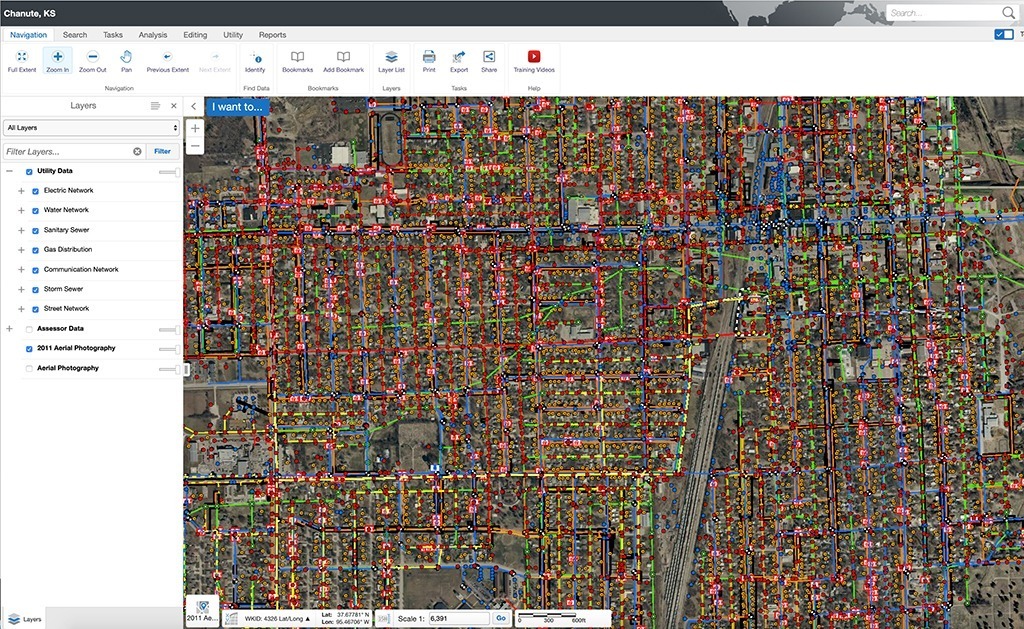Open the Layer List

(x=391, y=61)
